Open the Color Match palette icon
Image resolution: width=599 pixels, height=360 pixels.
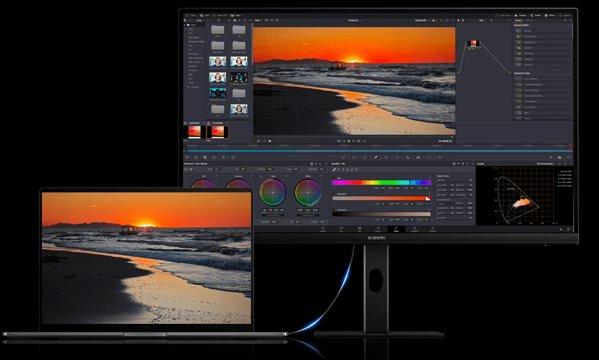[196, 157]
